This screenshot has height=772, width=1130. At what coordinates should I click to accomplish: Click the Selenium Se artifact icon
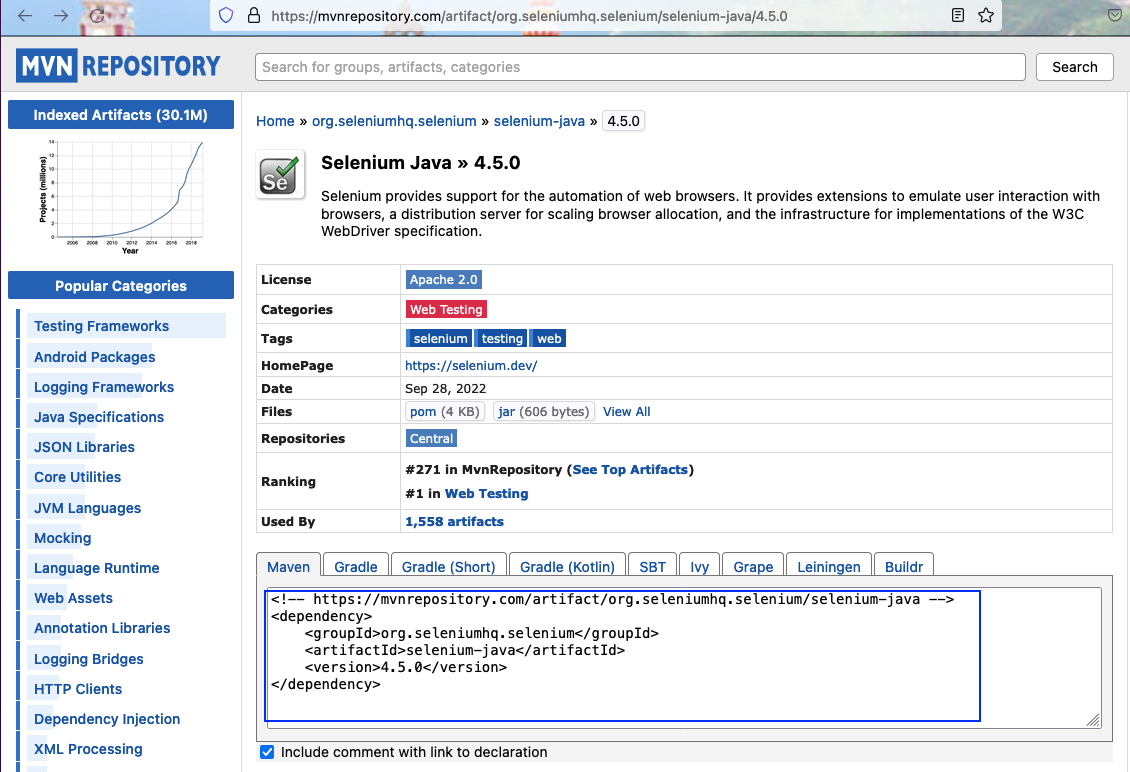pos(280,174)
